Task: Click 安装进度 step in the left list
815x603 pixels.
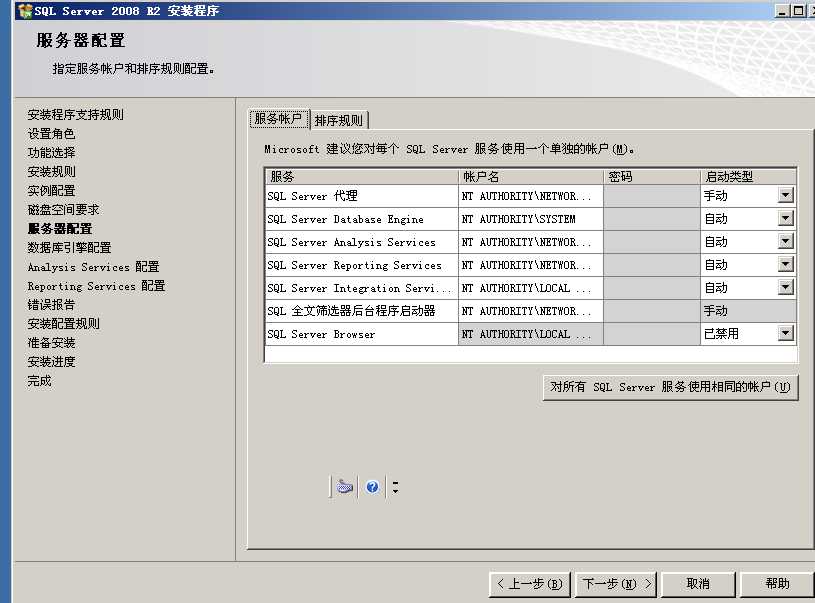Action: (x=51, y=362)
